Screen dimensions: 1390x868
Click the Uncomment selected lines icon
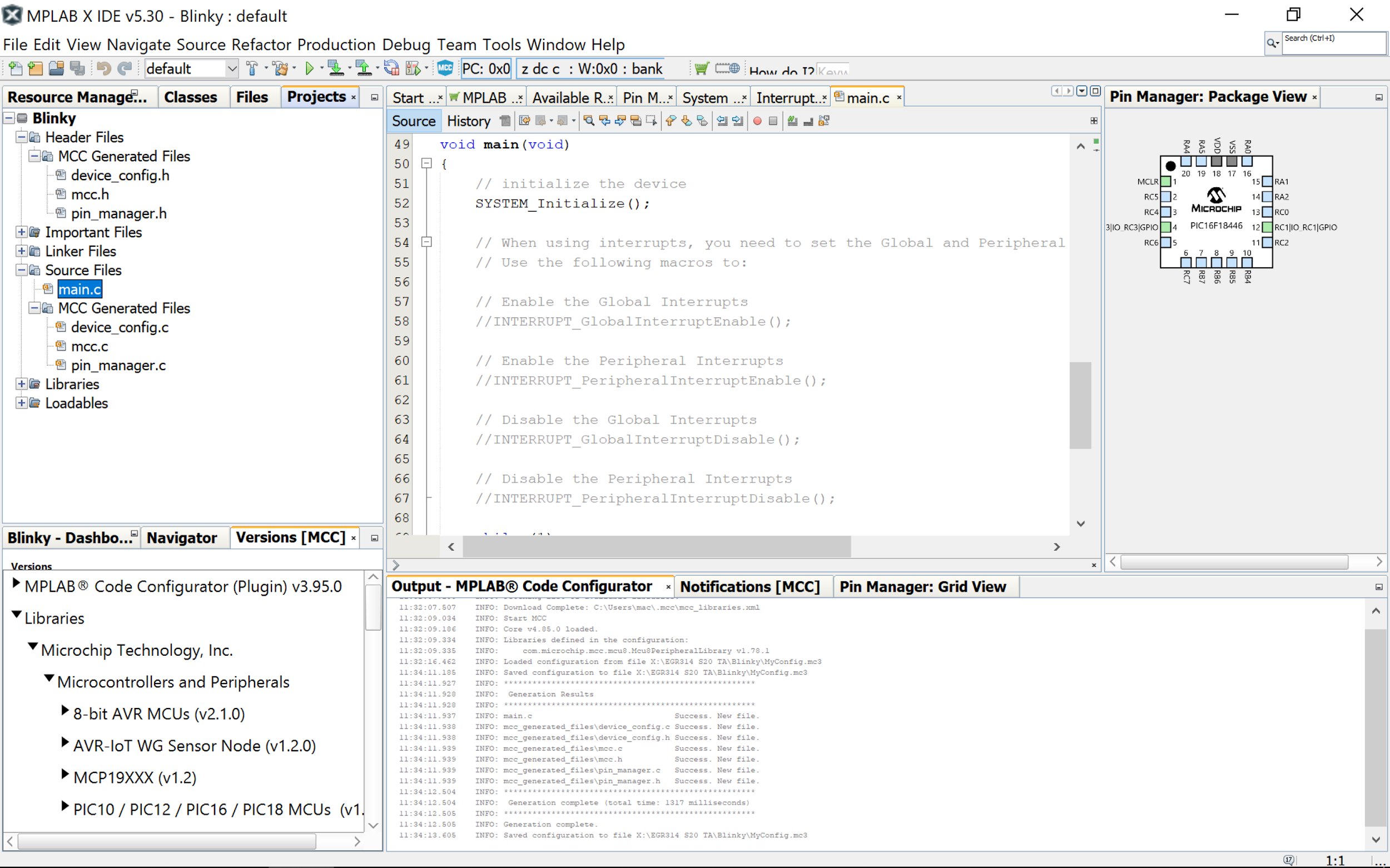808,121
